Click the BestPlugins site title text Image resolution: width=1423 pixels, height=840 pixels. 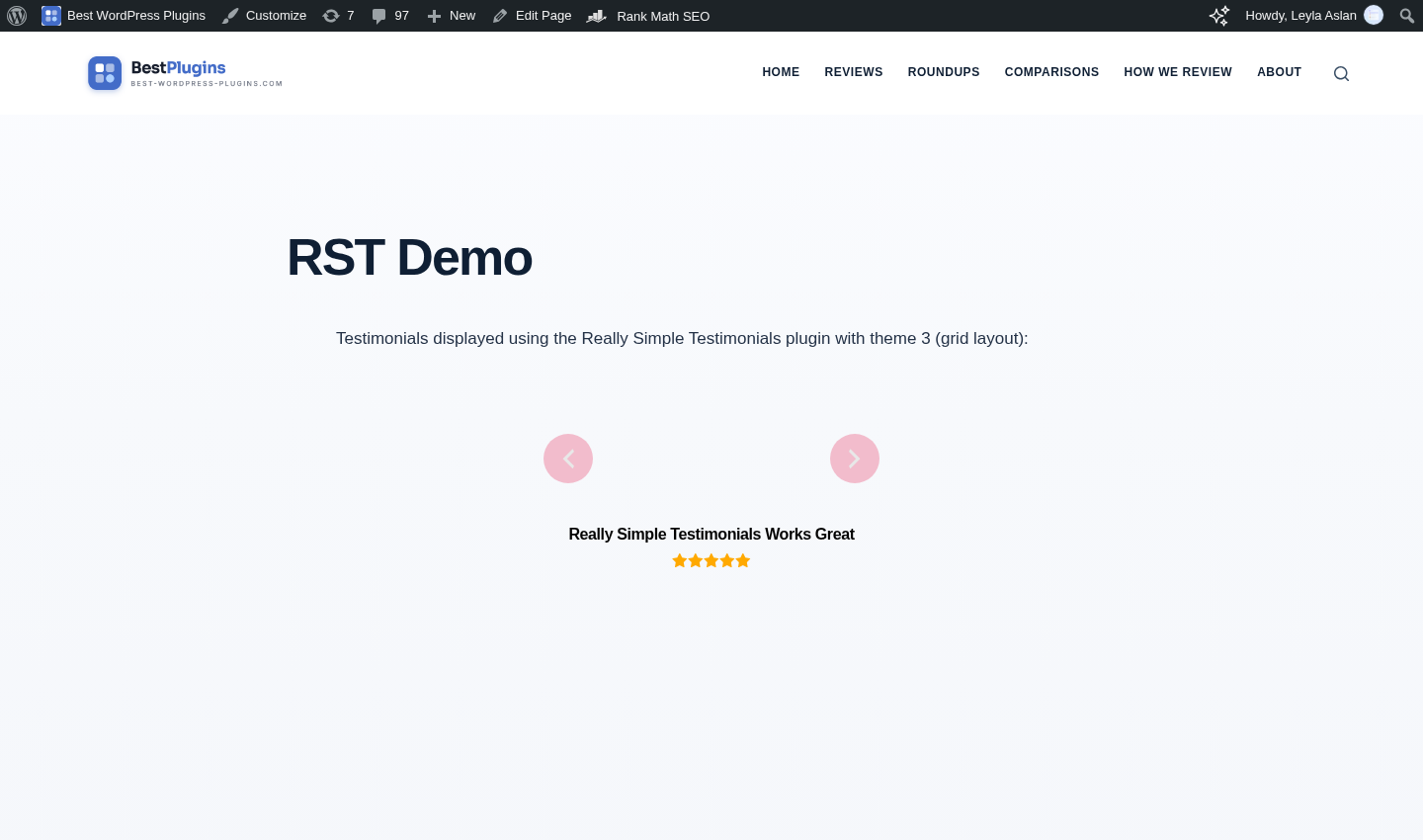(178, 67)
